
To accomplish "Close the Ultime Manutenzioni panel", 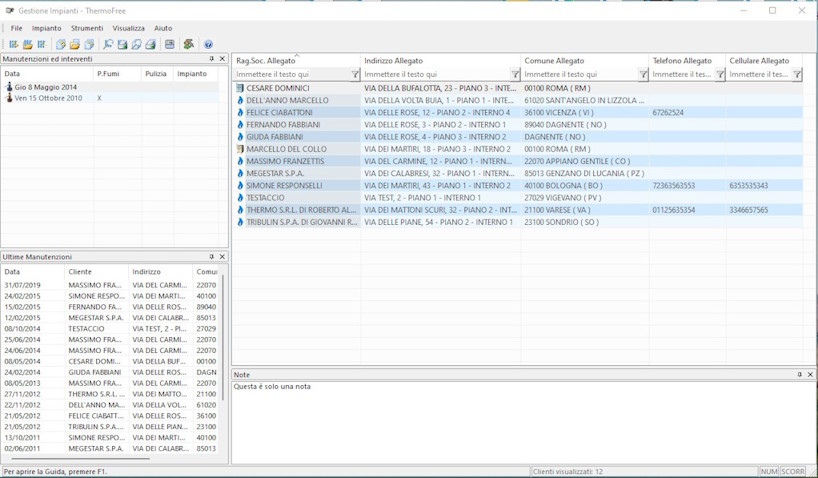I will click(222, 257).
